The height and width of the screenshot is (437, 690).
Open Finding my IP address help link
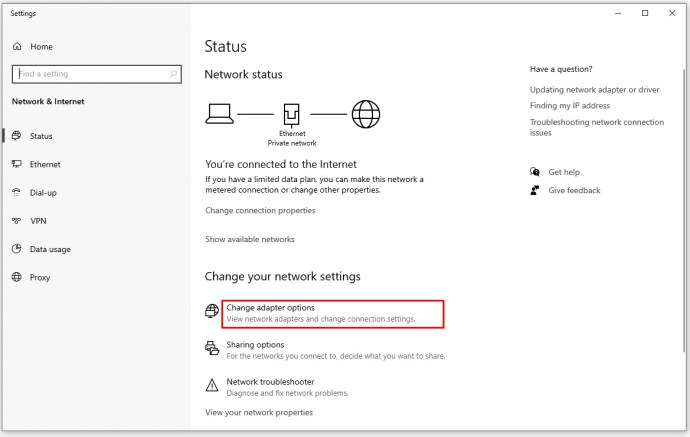[x=569, y=106]
